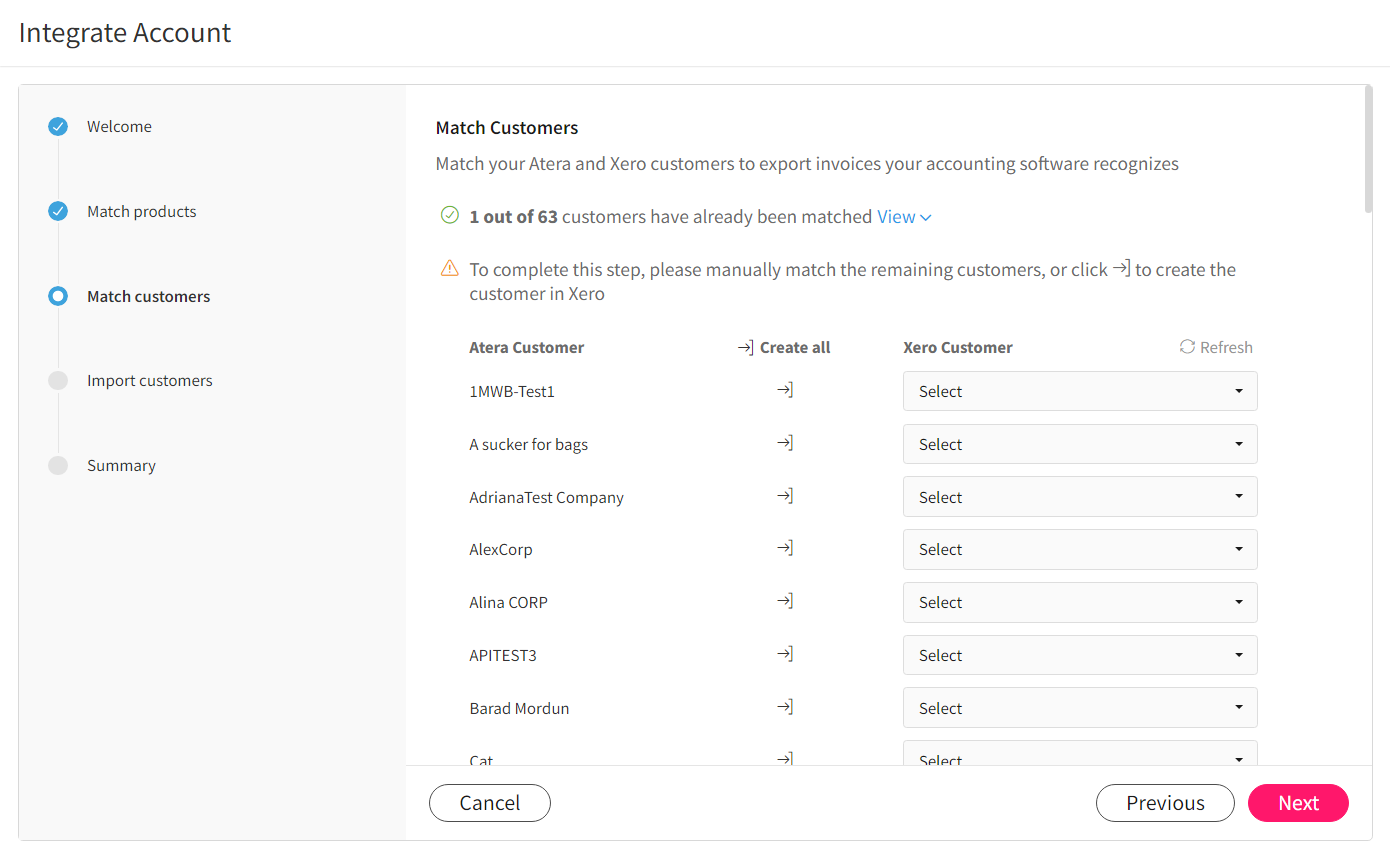The width and height of the screenshot is (1390, 856).
Task: Click the create-in-Xero arrow icon for APITEST3
Action: tap(785, 654)
